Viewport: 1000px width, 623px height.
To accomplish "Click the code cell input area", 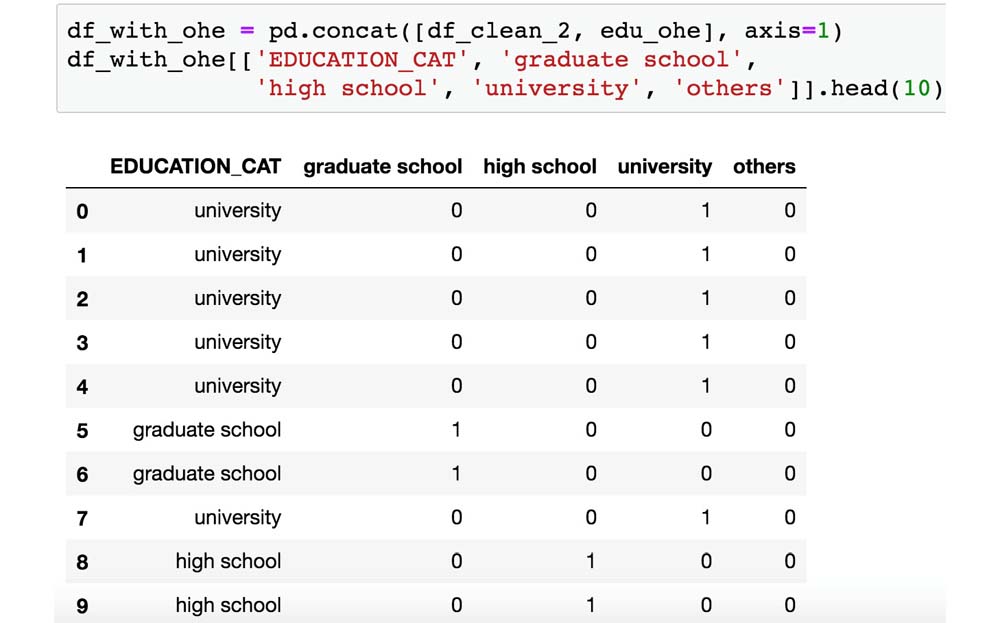I will pyautogui.click(x=500, y=59).
